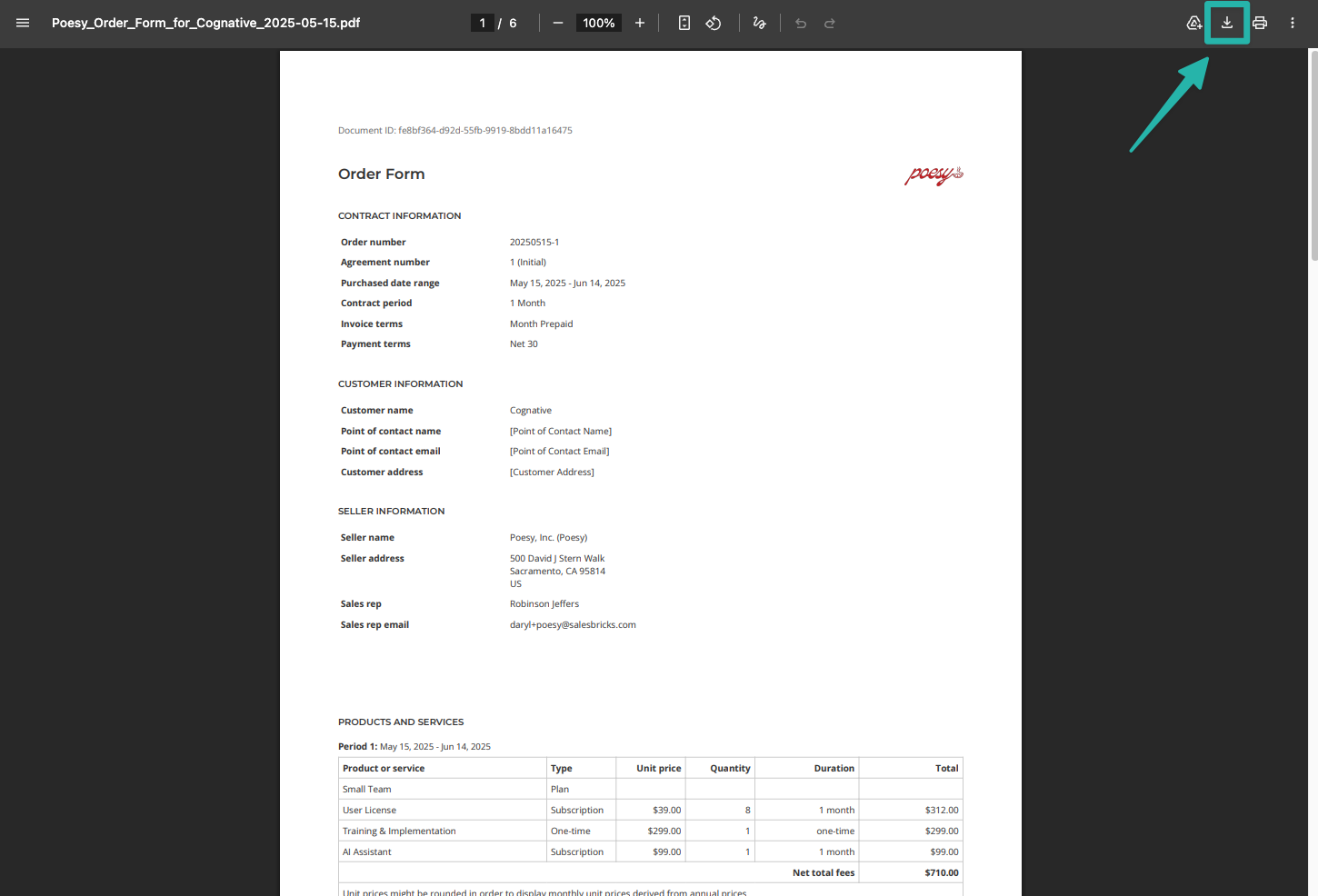The image size is (1318, 896).
Task: Click the Period 1 date line
Action: click(414, 747)
